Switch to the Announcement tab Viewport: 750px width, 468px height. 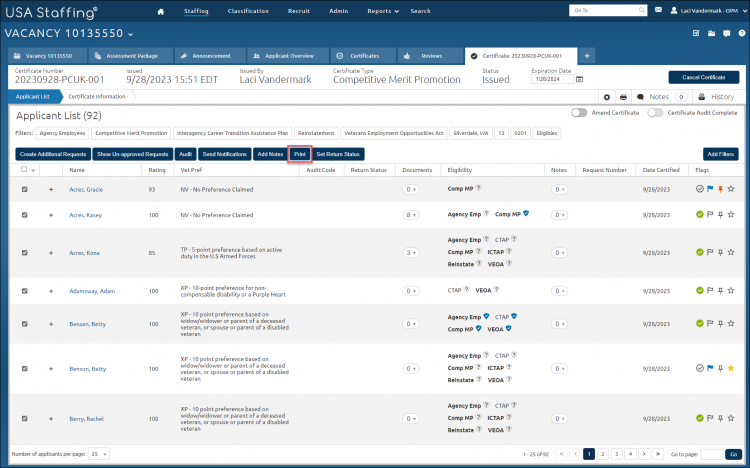pyautogui.click(x=210, y=56)
